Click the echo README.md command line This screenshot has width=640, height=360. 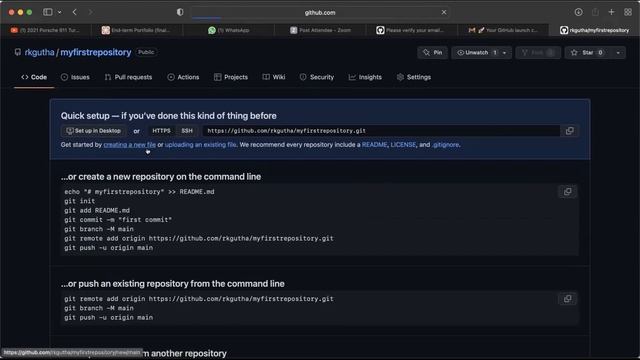(139, 192)
